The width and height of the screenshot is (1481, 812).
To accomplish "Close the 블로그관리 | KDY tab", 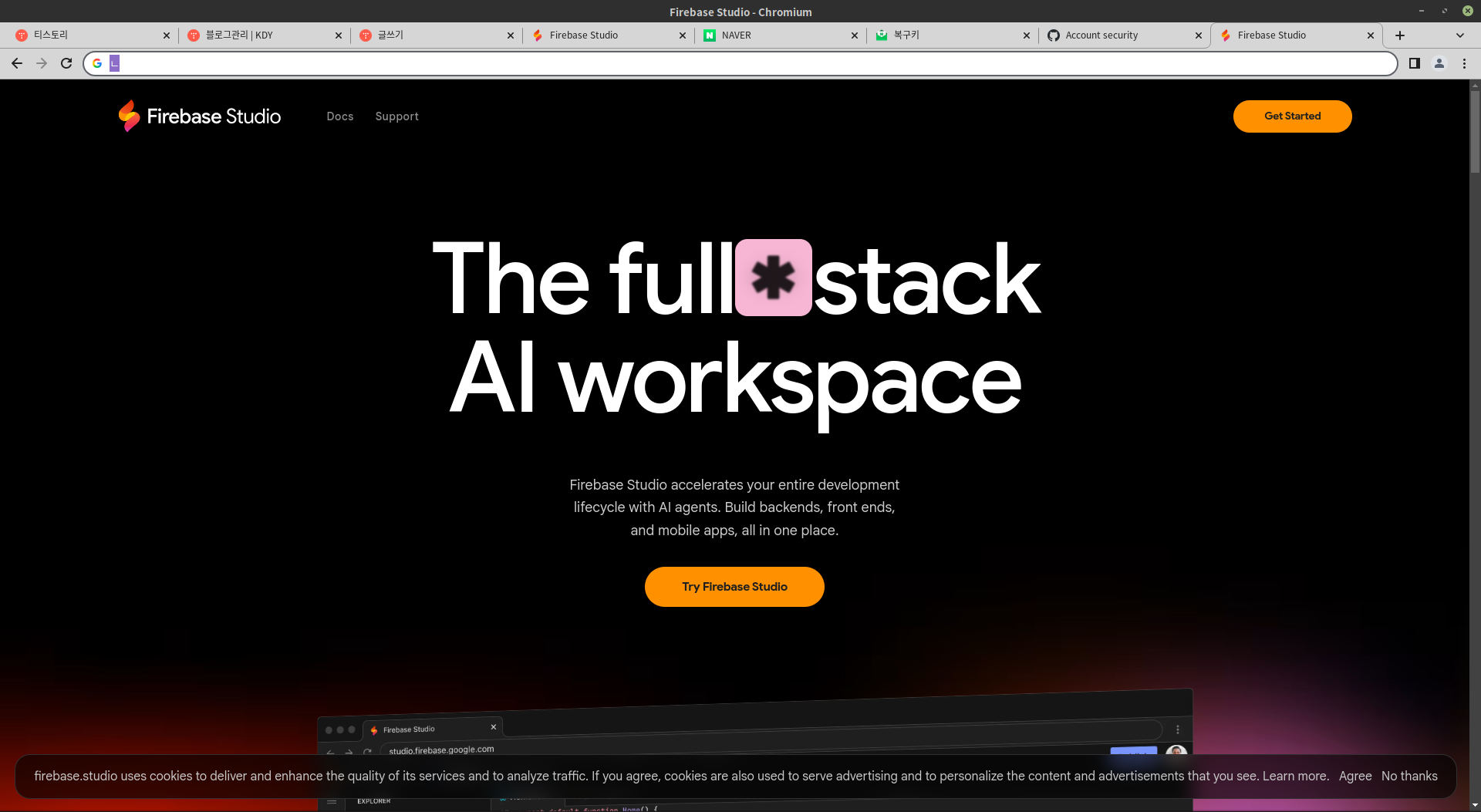I will coord(338,35).
